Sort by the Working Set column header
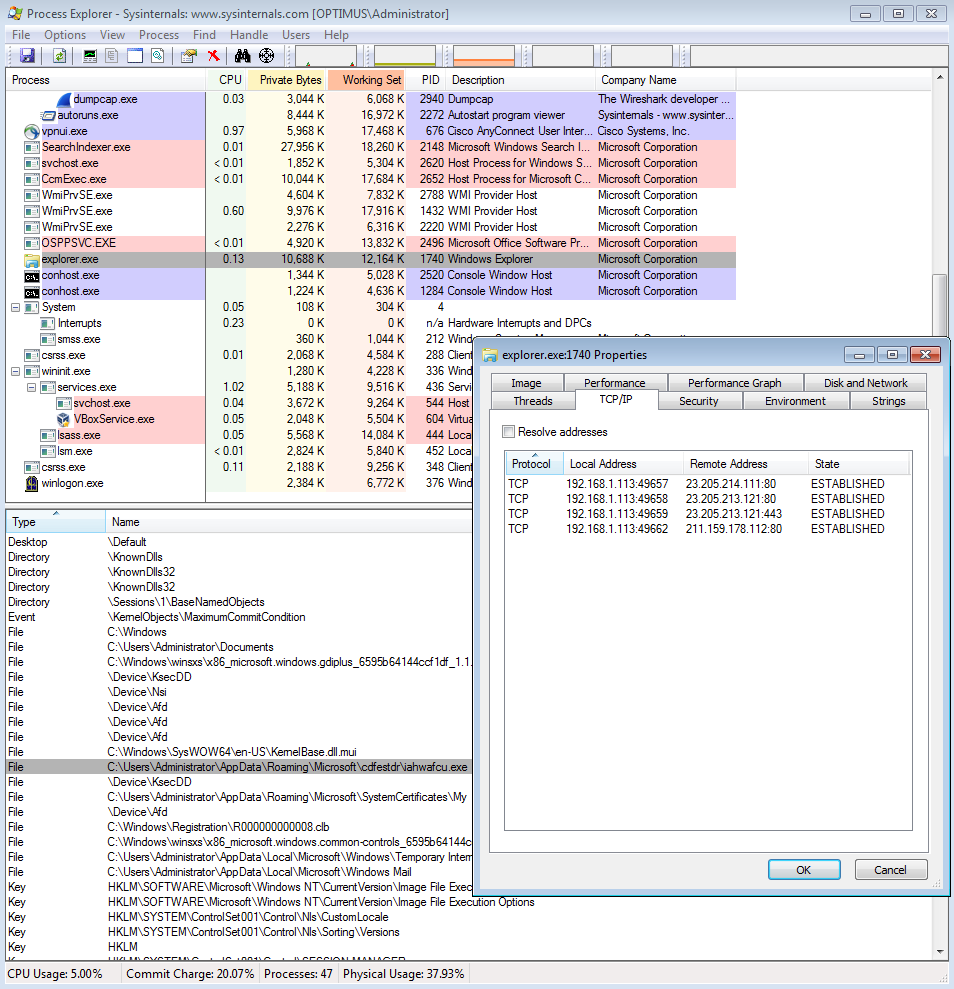Image resolution: width=954 pixels, height=989 pixels. pos(366,80)
